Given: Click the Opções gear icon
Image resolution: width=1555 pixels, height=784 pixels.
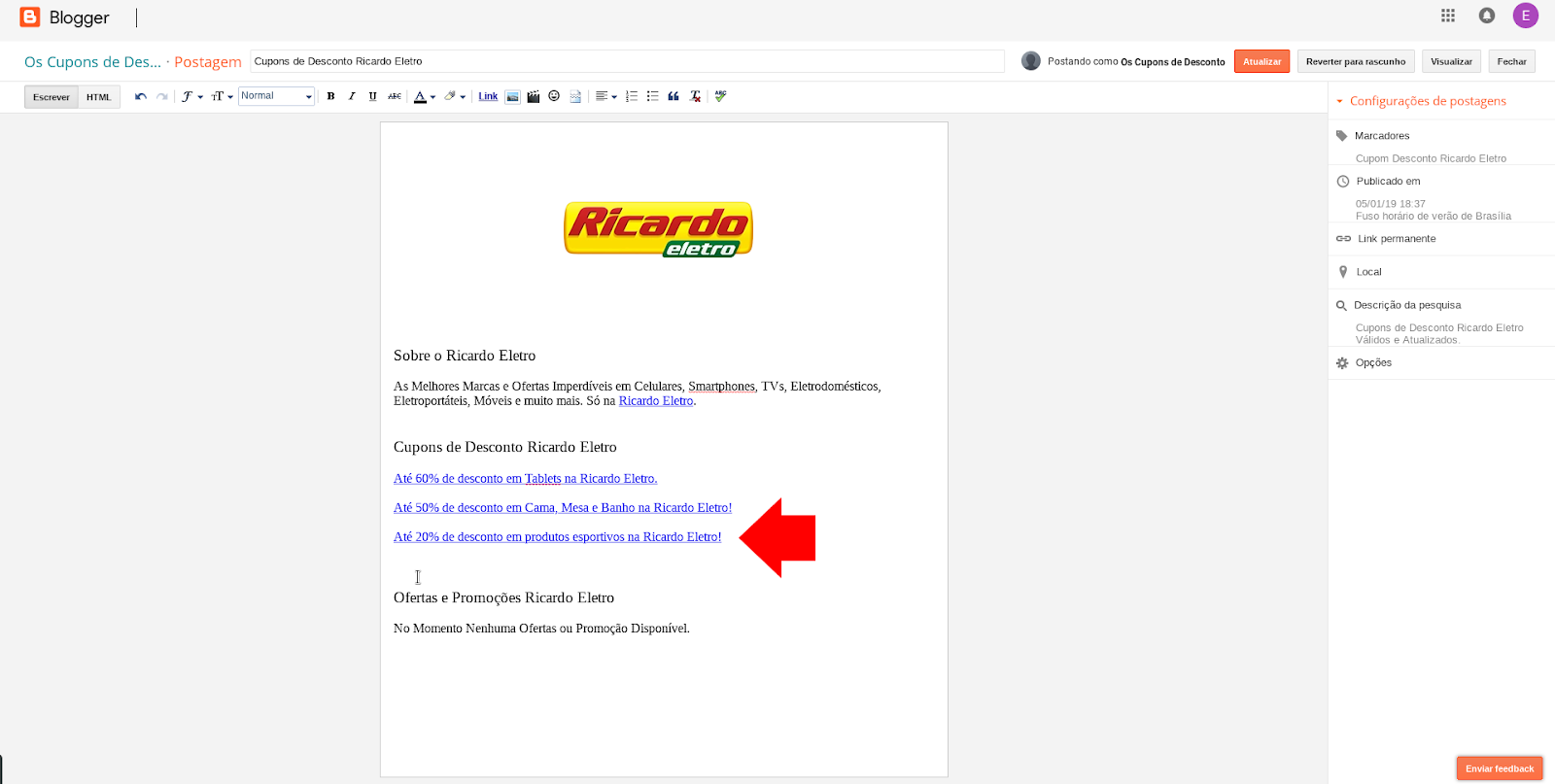Looking at the screenshot, I should [1342, 362].
